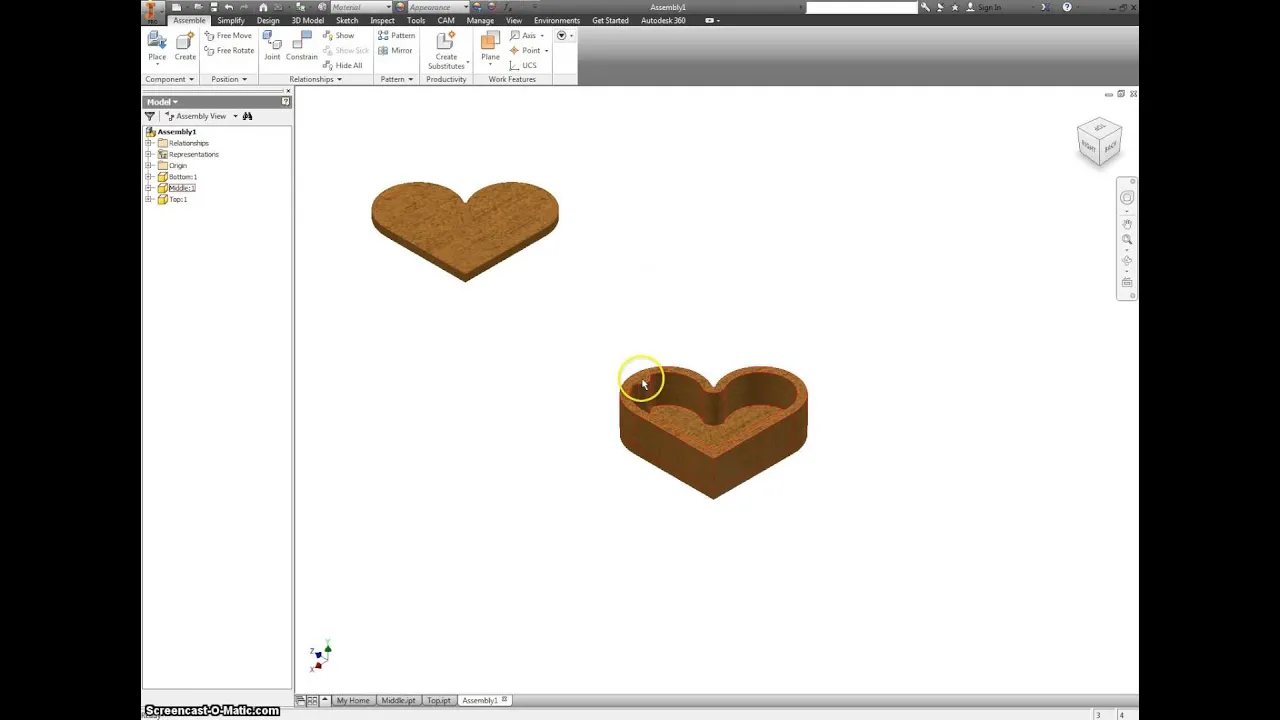Create a UCS work feature

click(x=523, y=65)
